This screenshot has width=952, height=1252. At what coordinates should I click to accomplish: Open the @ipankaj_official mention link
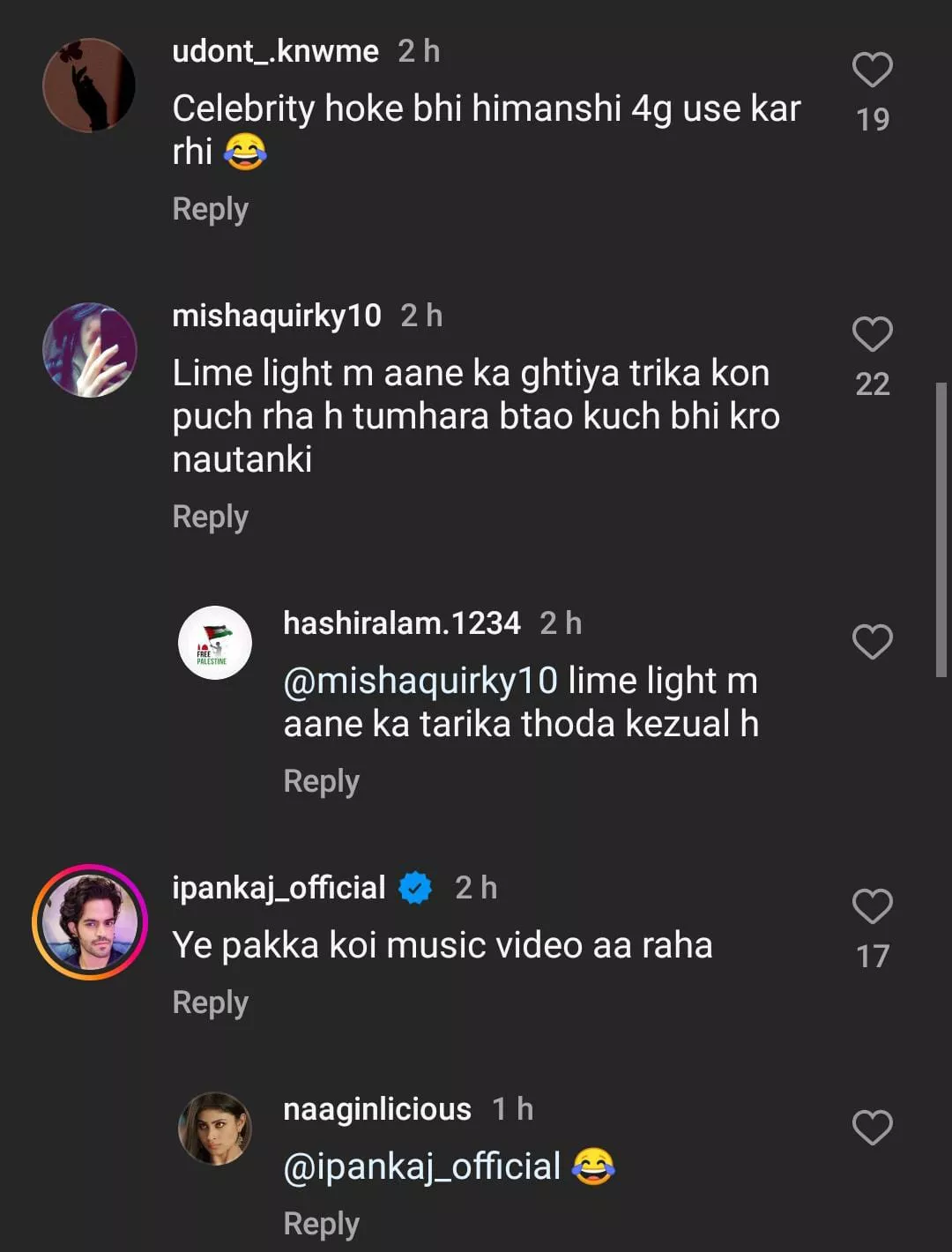[x=421, y=1166]
